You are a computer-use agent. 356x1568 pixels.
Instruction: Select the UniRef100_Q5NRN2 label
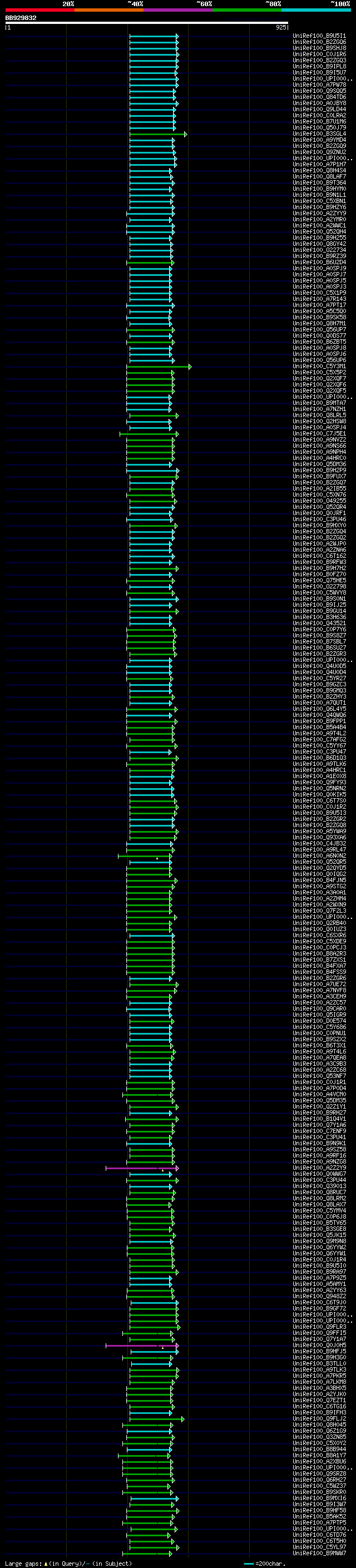(x=319, y=789)
